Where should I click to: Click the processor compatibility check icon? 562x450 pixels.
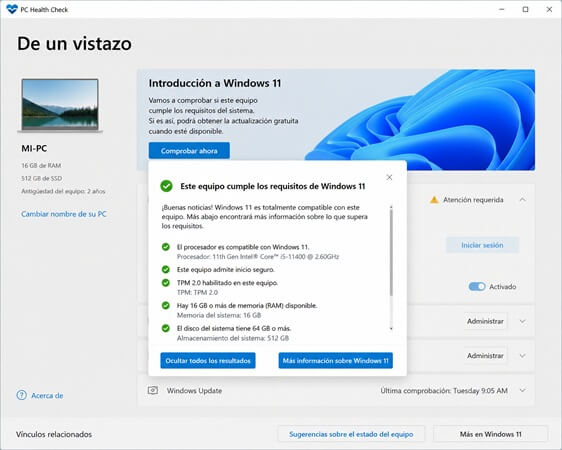pyautogui.click(x=166, y=247)
